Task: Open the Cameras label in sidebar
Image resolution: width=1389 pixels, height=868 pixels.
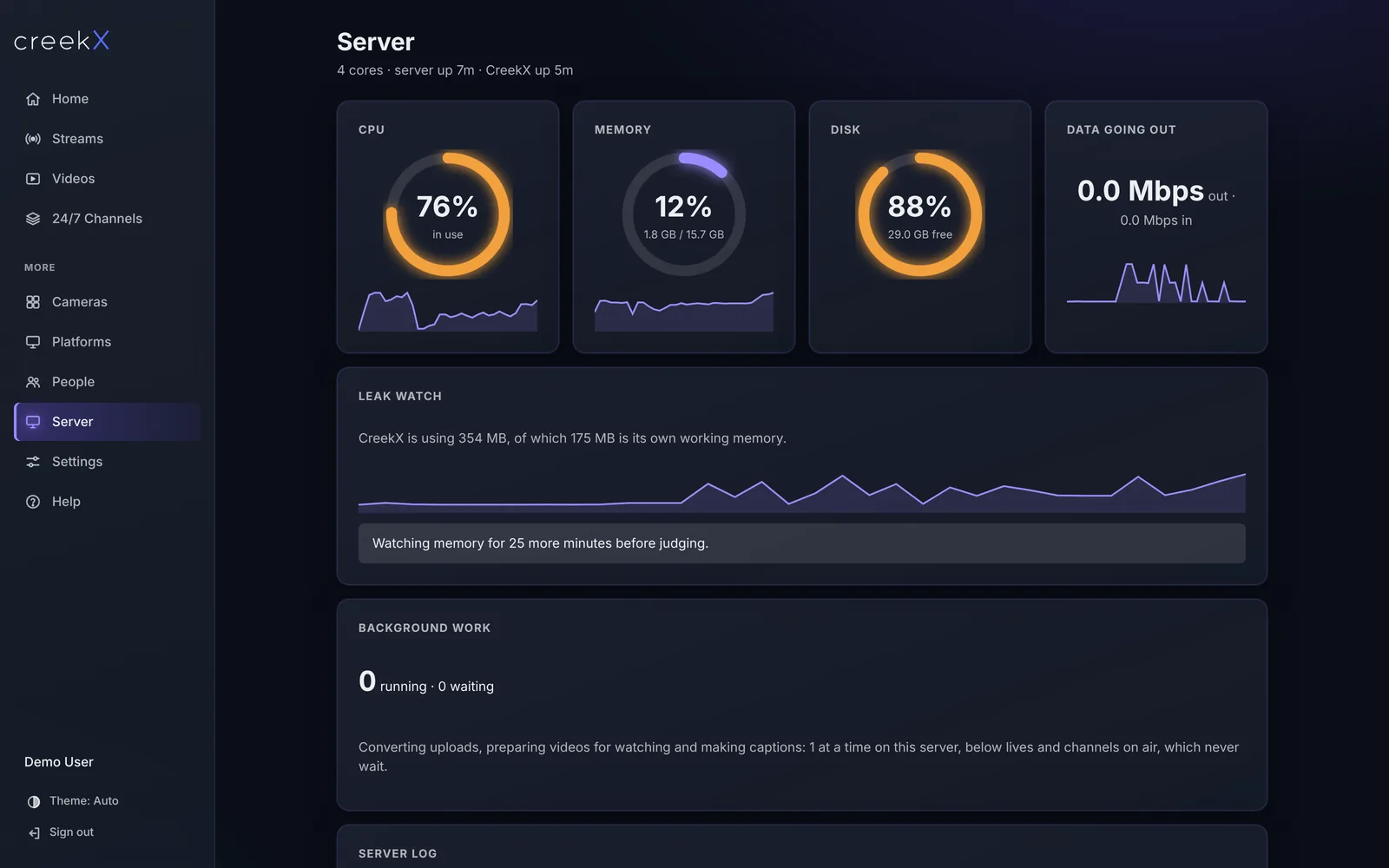Action: [x=80, y=302]
